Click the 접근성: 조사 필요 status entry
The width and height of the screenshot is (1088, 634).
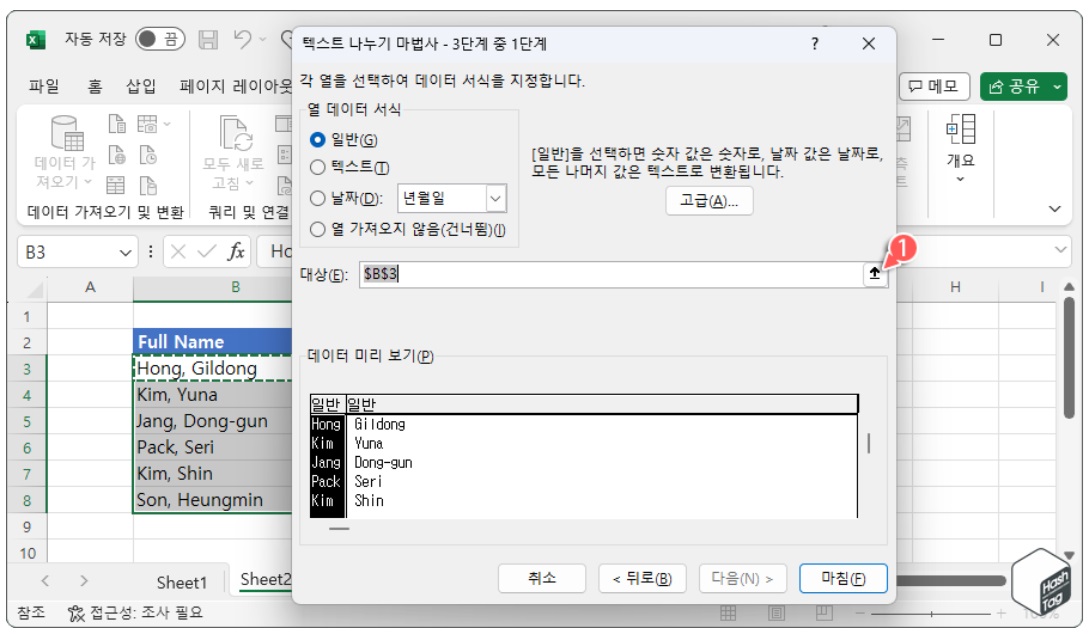[x=135, y=612]
